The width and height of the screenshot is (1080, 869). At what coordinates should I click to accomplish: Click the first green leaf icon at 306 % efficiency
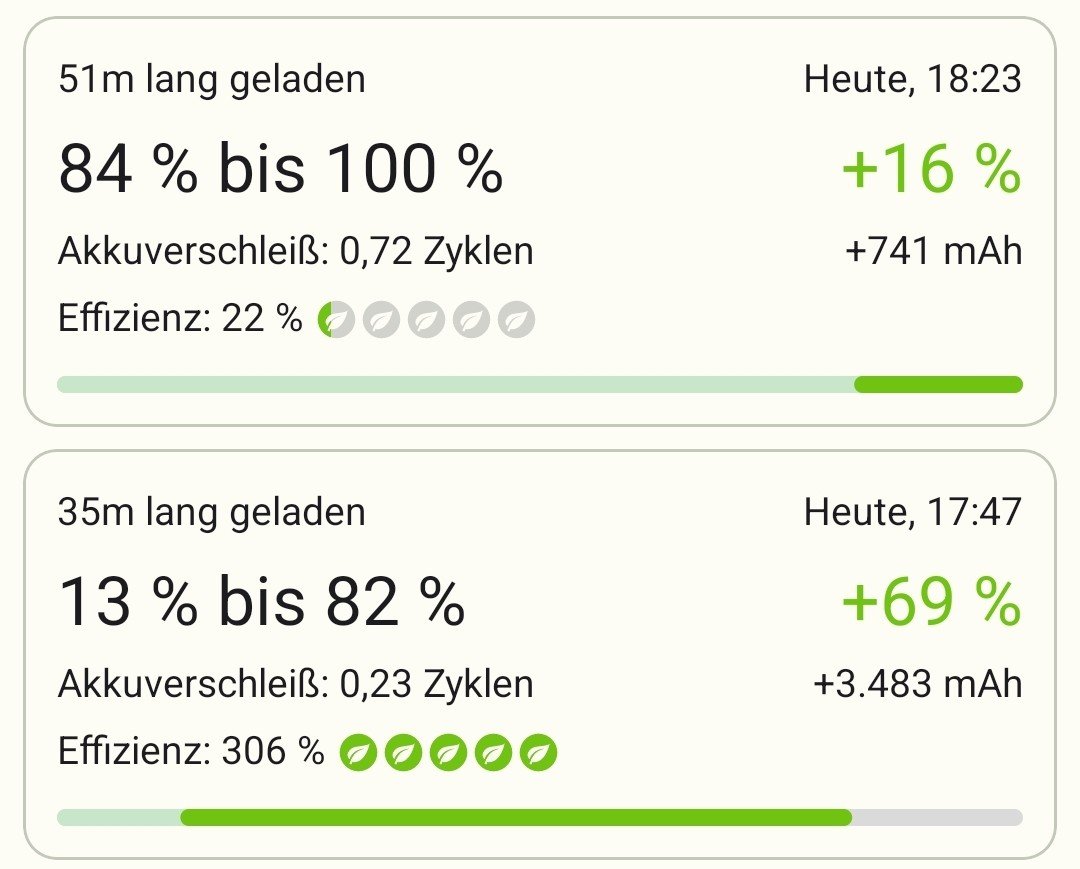358,752
